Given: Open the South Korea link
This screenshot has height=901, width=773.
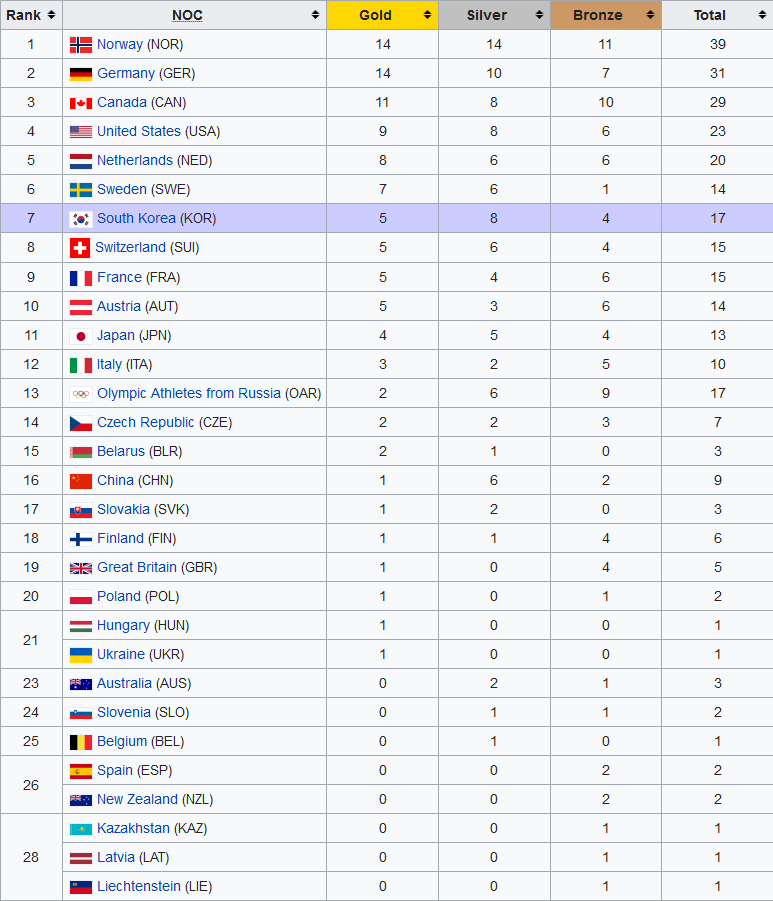Looking at the screenshot, I should click(136, 218).
